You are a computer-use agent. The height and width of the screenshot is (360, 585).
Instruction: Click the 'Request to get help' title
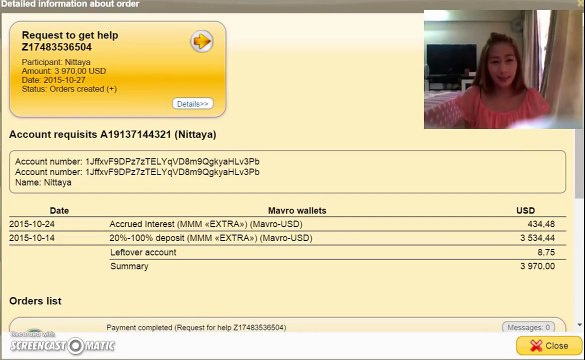pyautogui.click(x=70, y=35)
